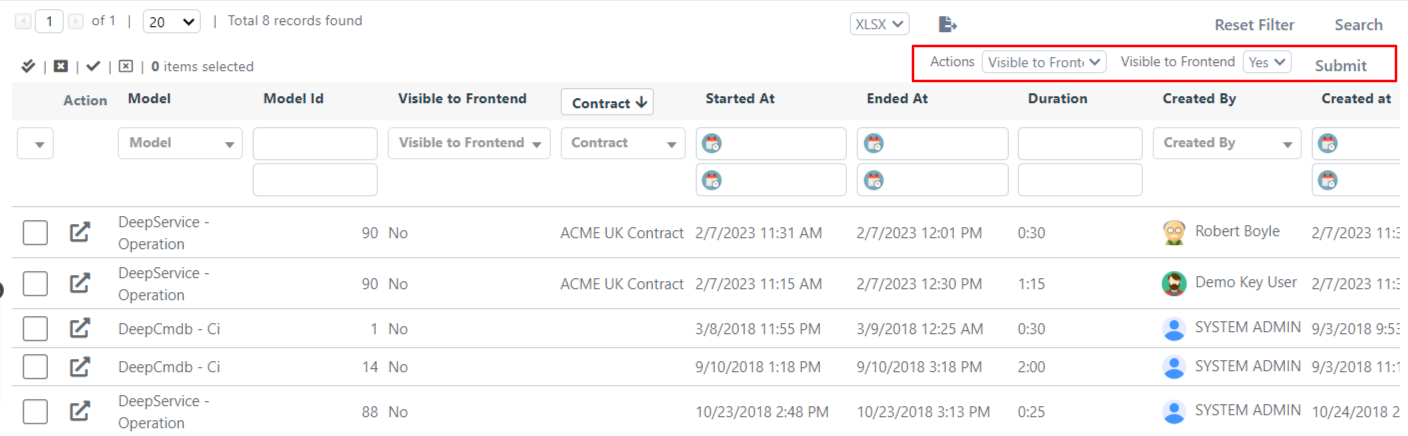Viewport: 1408px width, 436px height.
Task: Click Robert Boyle's avatar
Action: 1174,232
